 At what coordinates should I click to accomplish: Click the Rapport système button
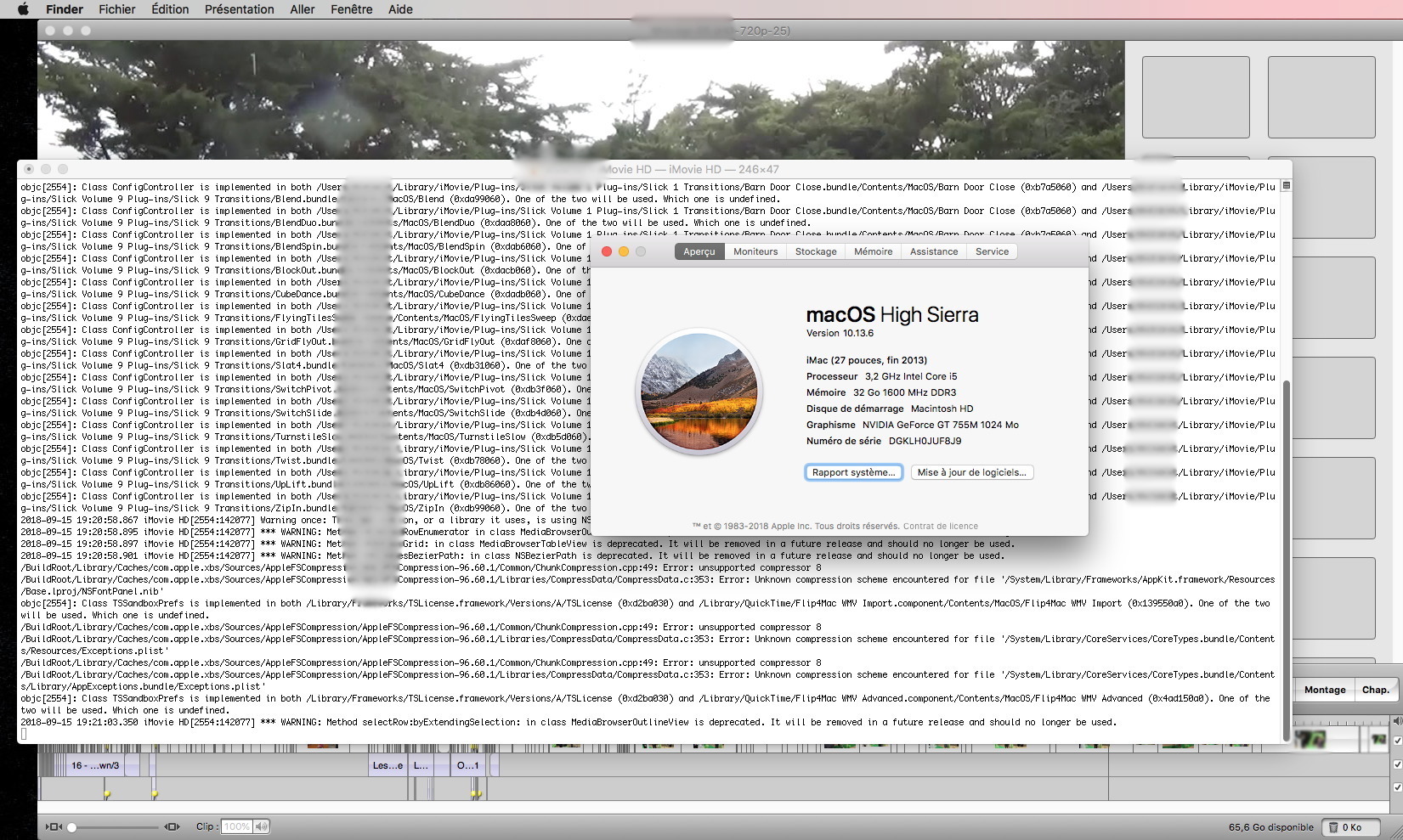pos(854,472)
